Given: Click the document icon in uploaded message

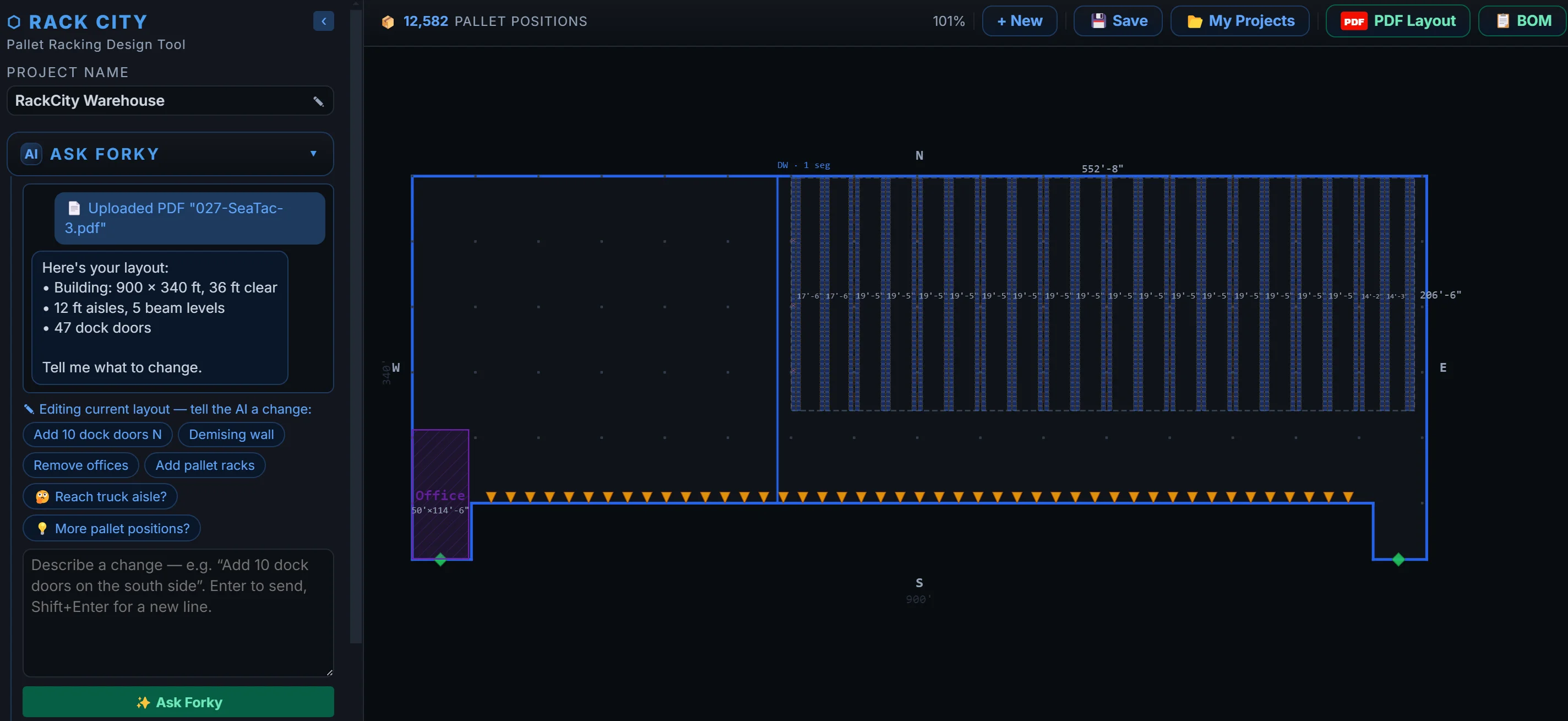Looking at the screenshot, I should click(74, 208).
